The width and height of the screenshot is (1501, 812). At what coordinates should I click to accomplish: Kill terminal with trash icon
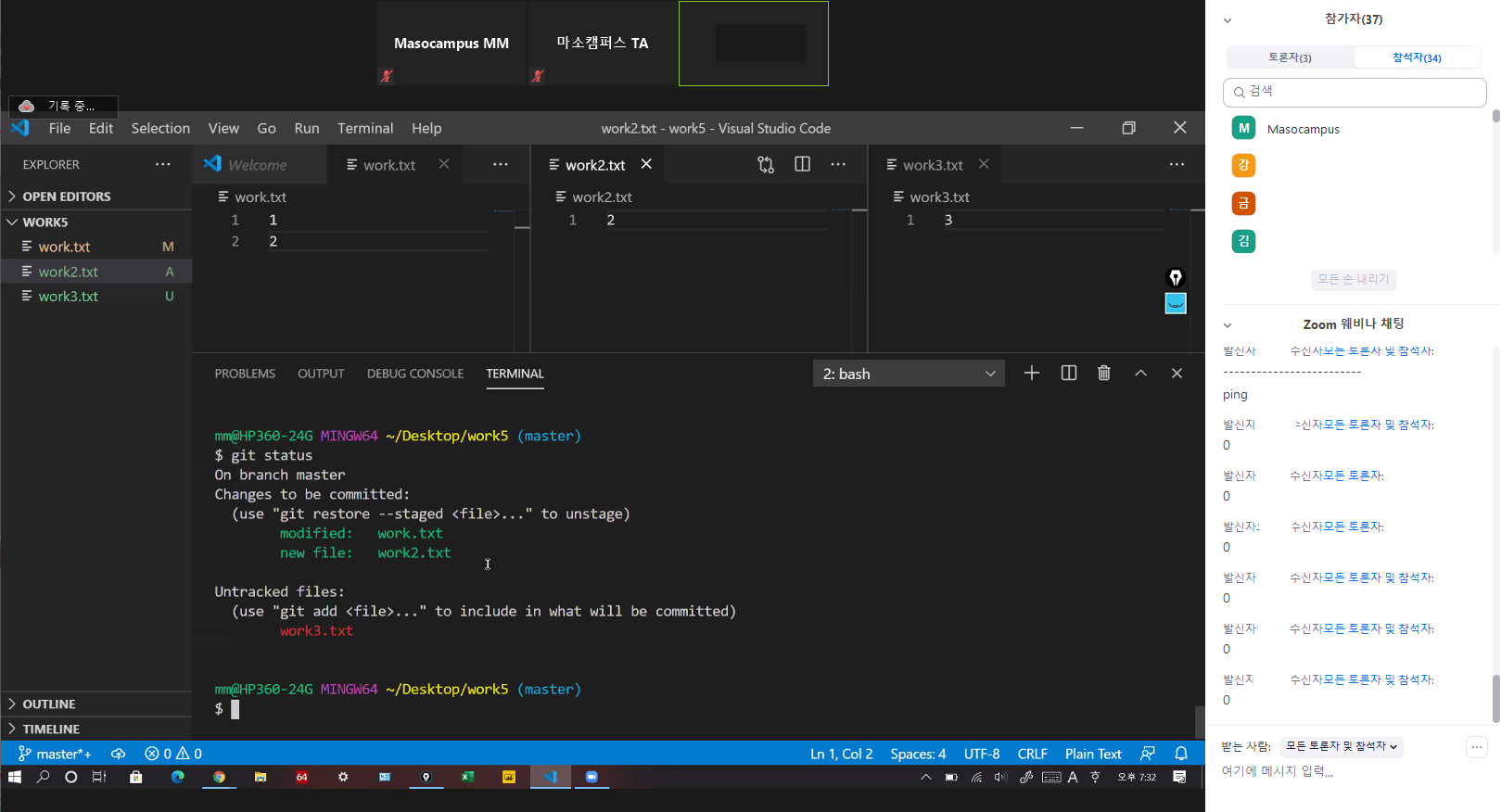point(1103,374)
